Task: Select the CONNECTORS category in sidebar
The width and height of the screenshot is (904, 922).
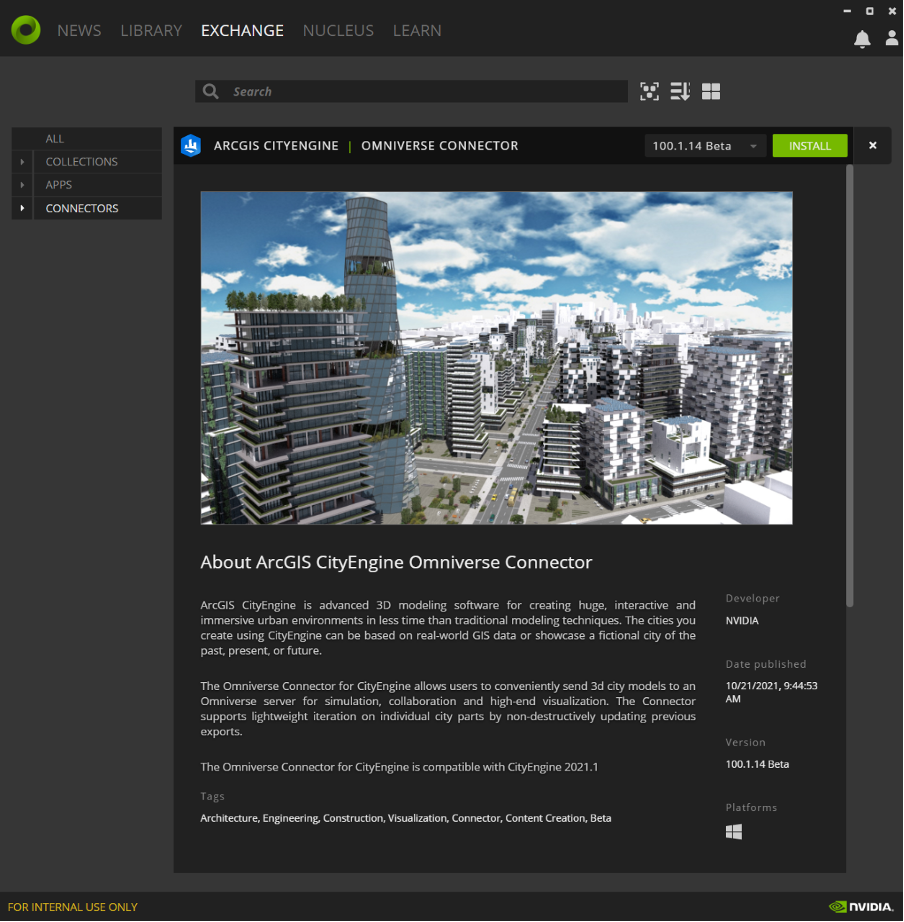Action: pos(80,208)
